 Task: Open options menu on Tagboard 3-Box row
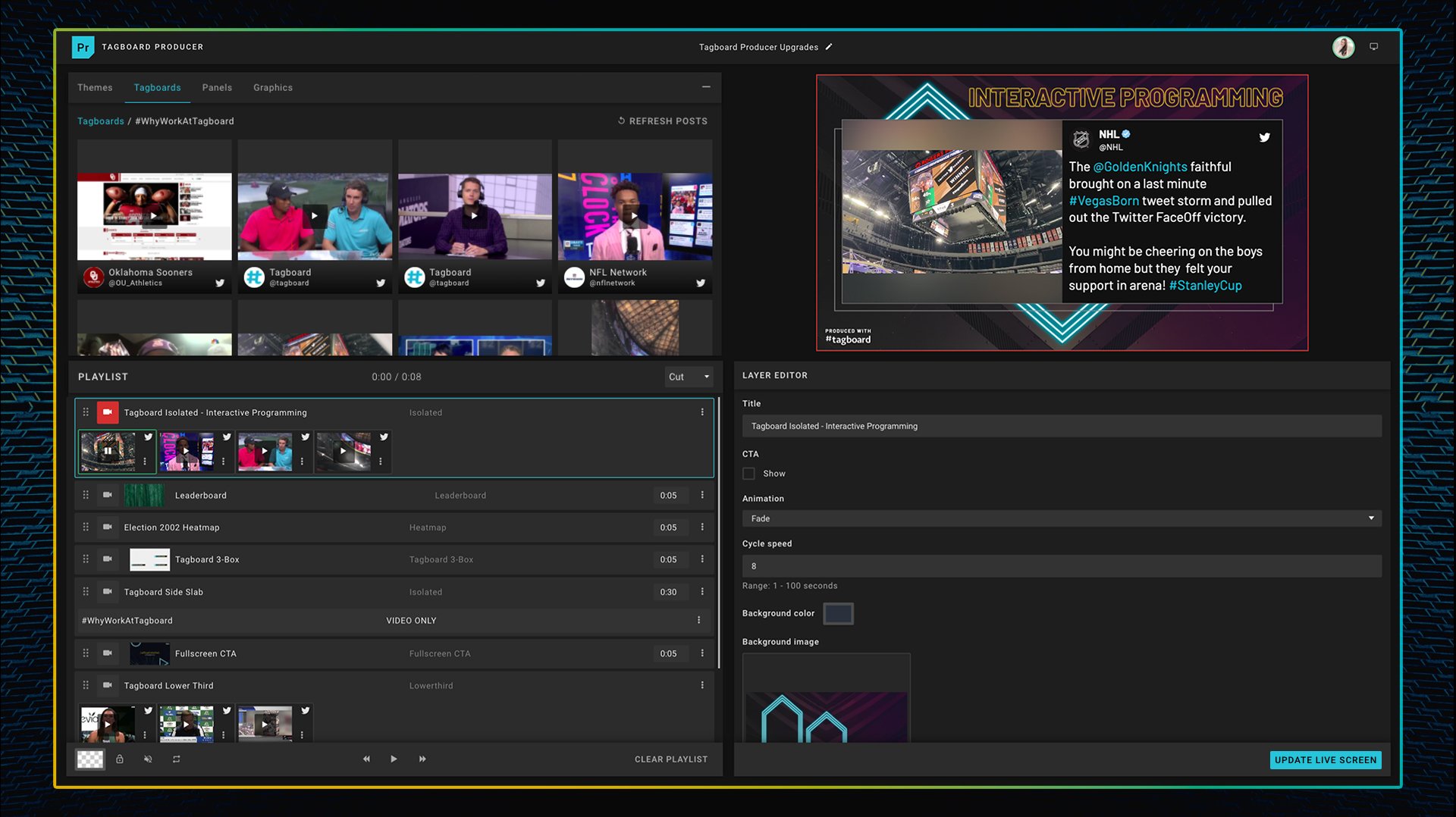click(701, 559)
